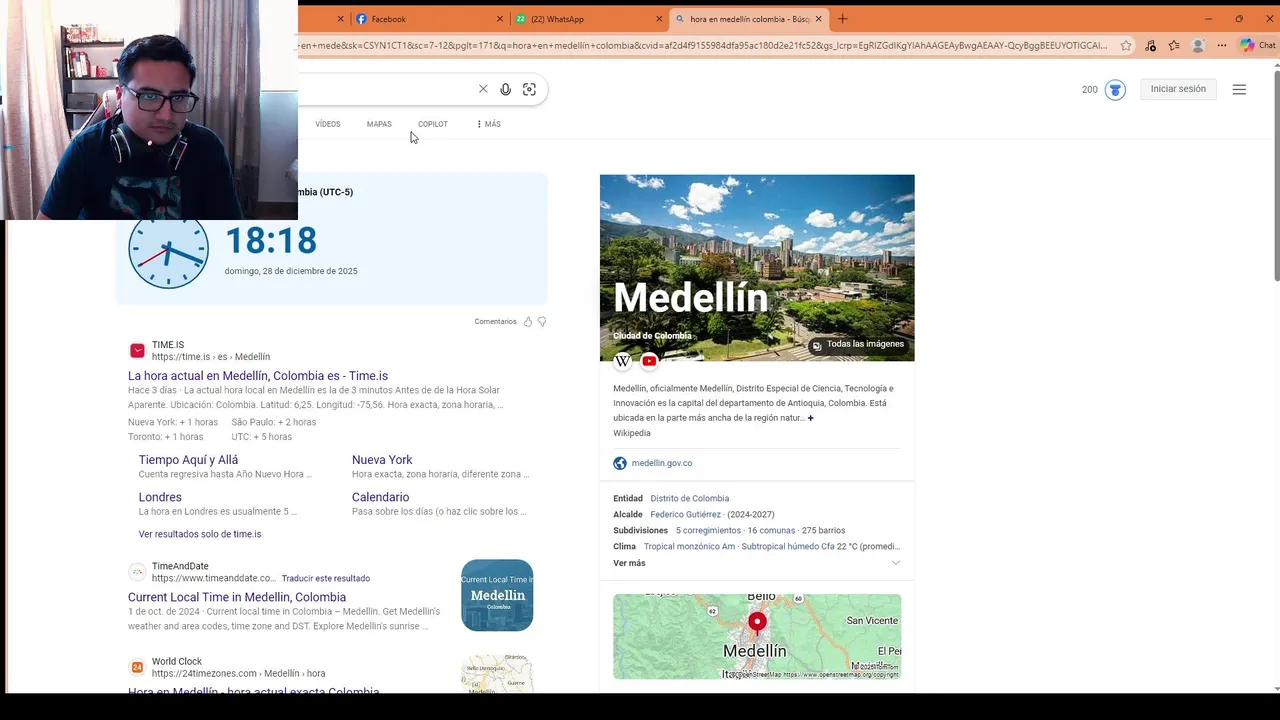The image size is (1280, 720).
Task: Open the MÁS search options menu
Action: coord(488,124)
